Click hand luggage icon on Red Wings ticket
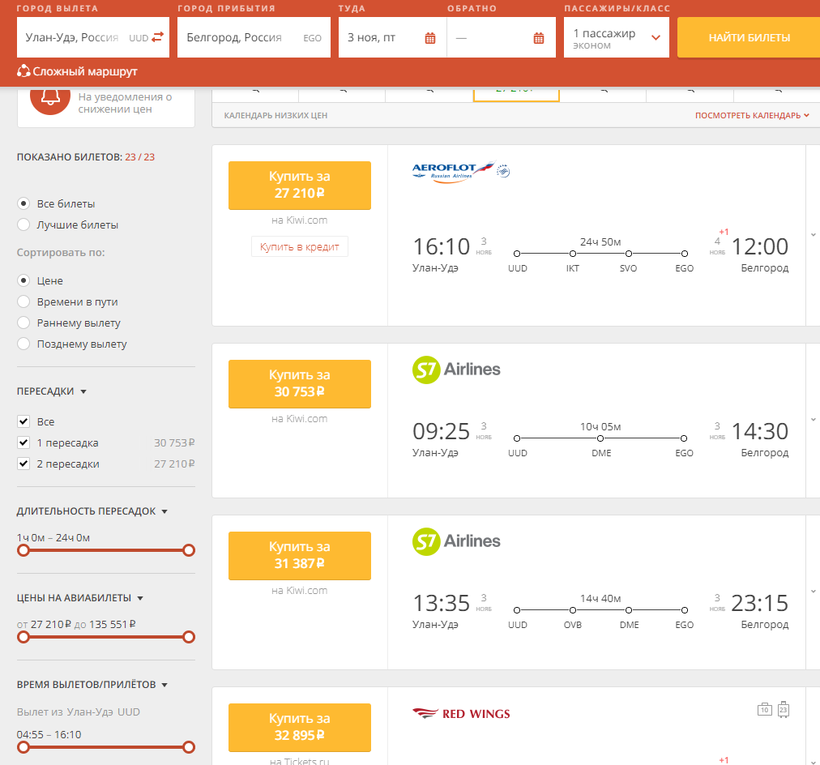 765,709
